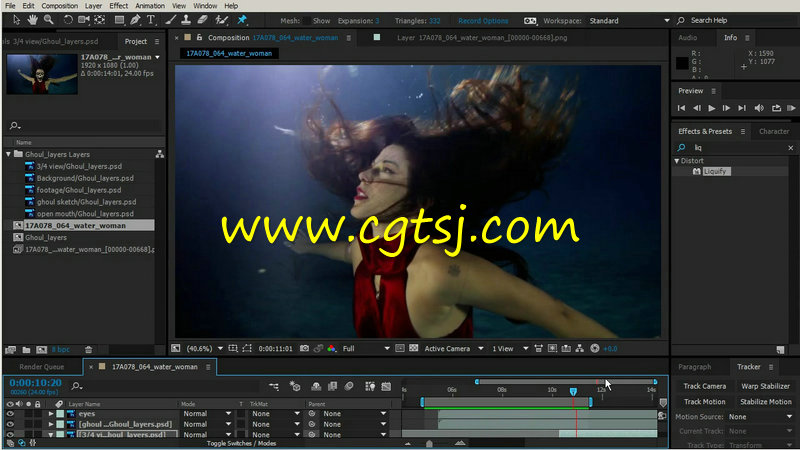800x450 pixels.
Task: Select the Brush tool
Action: [170, 20]
